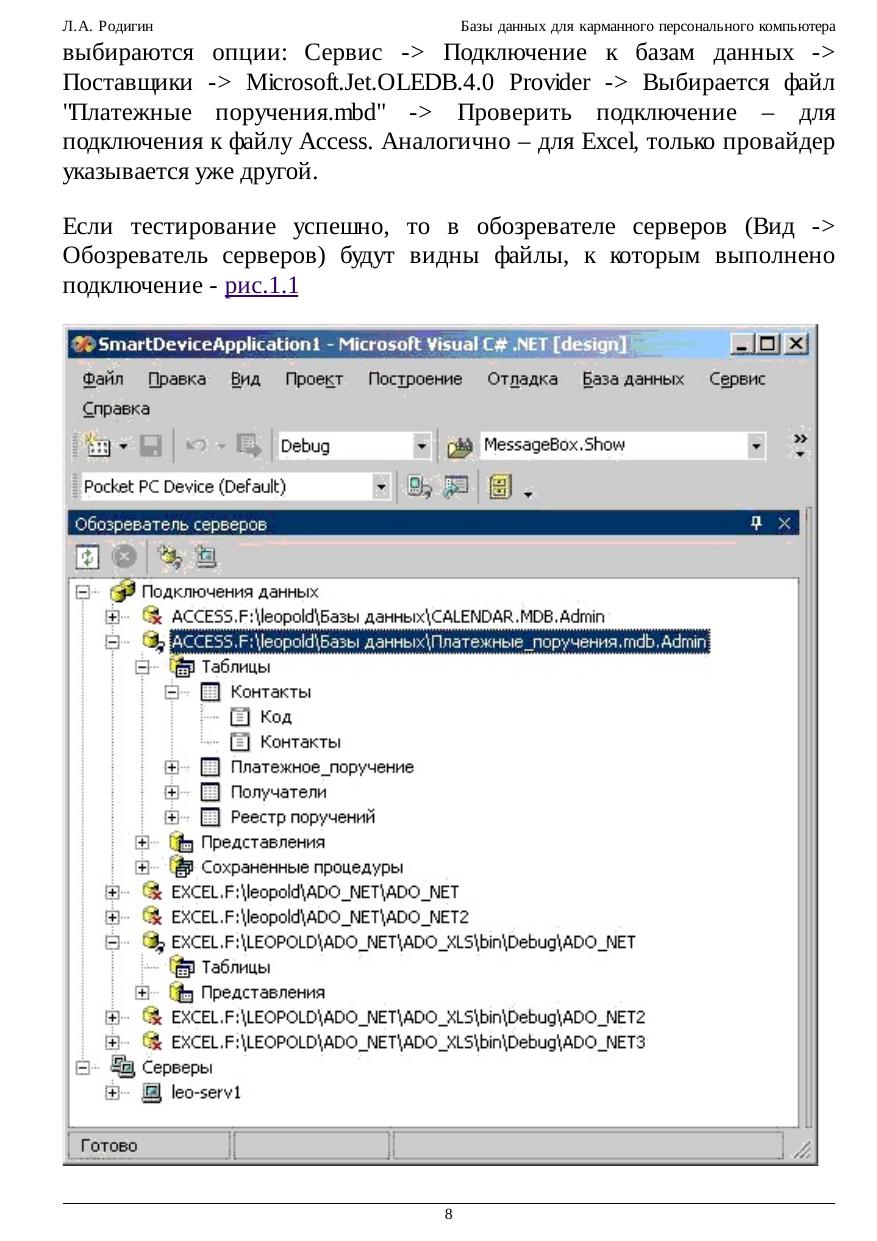Open the MessageBox.Show search dropdown
Viewport: 877px width, 1241px height.
pos(757,446)
